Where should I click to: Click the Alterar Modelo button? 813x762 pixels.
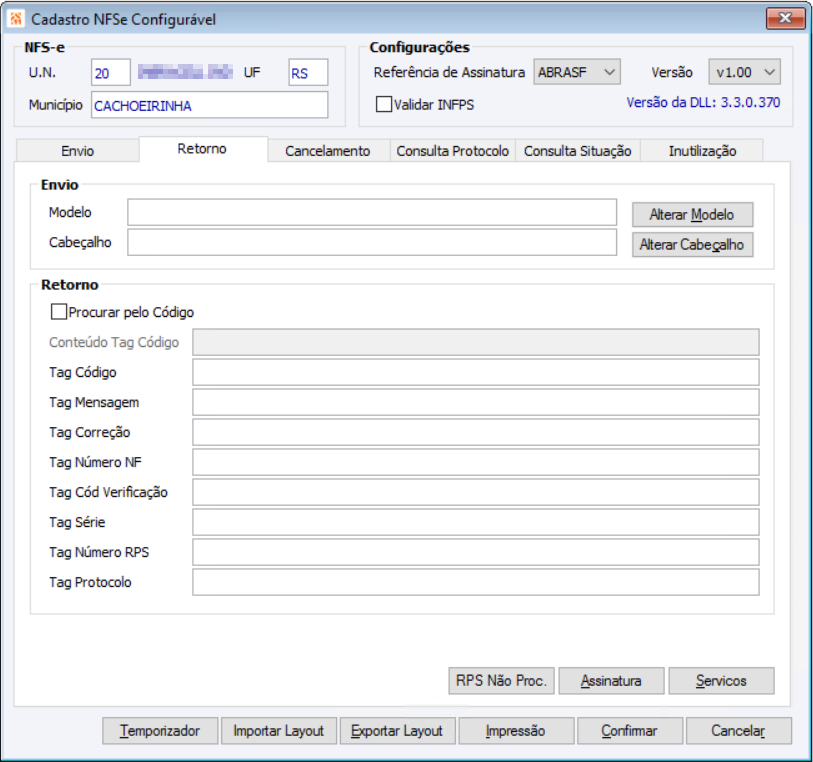pyautogui.click(x=692, y=215)
